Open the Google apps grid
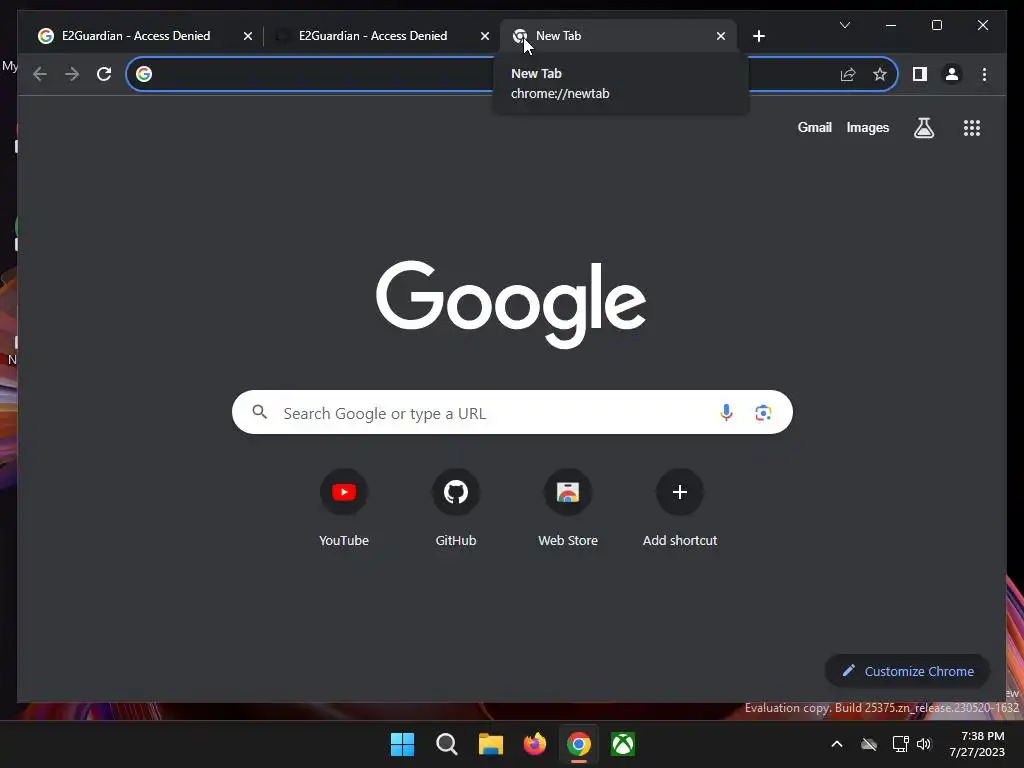 pos(972,128)
